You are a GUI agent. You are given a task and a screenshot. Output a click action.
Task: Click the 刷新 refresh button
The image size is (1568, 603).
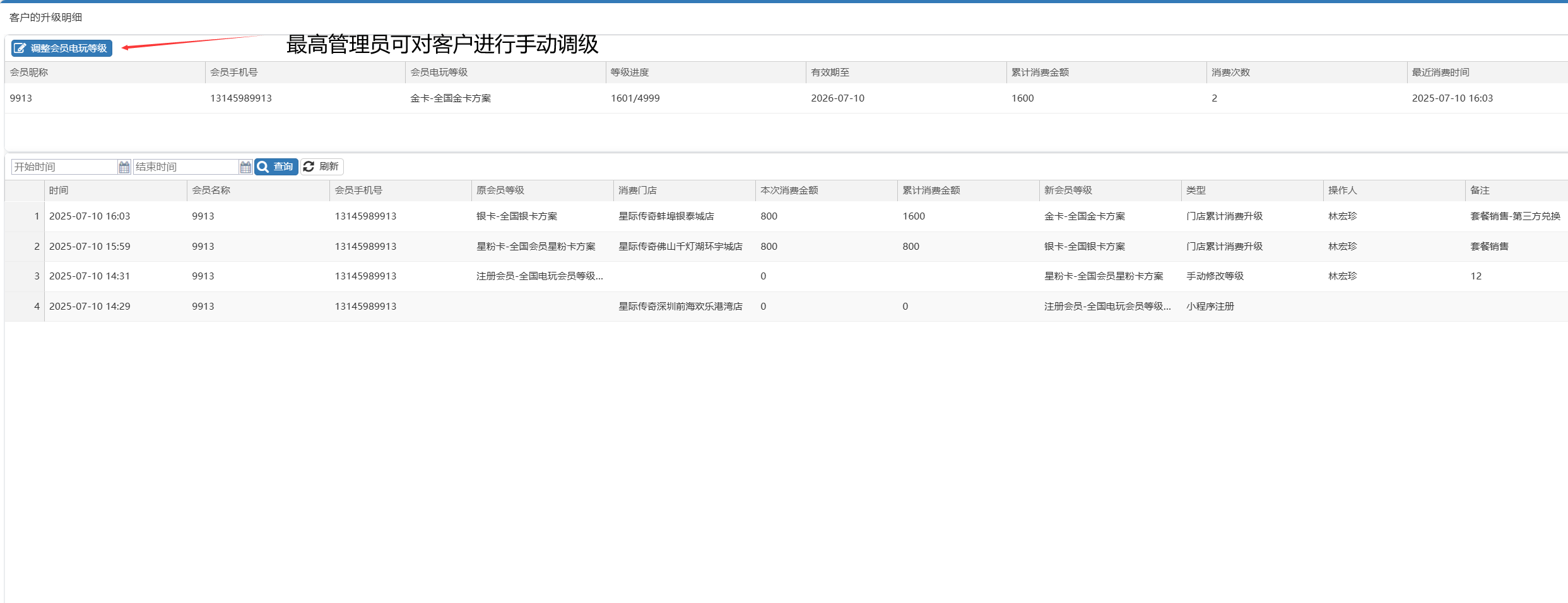coord(322,167)
